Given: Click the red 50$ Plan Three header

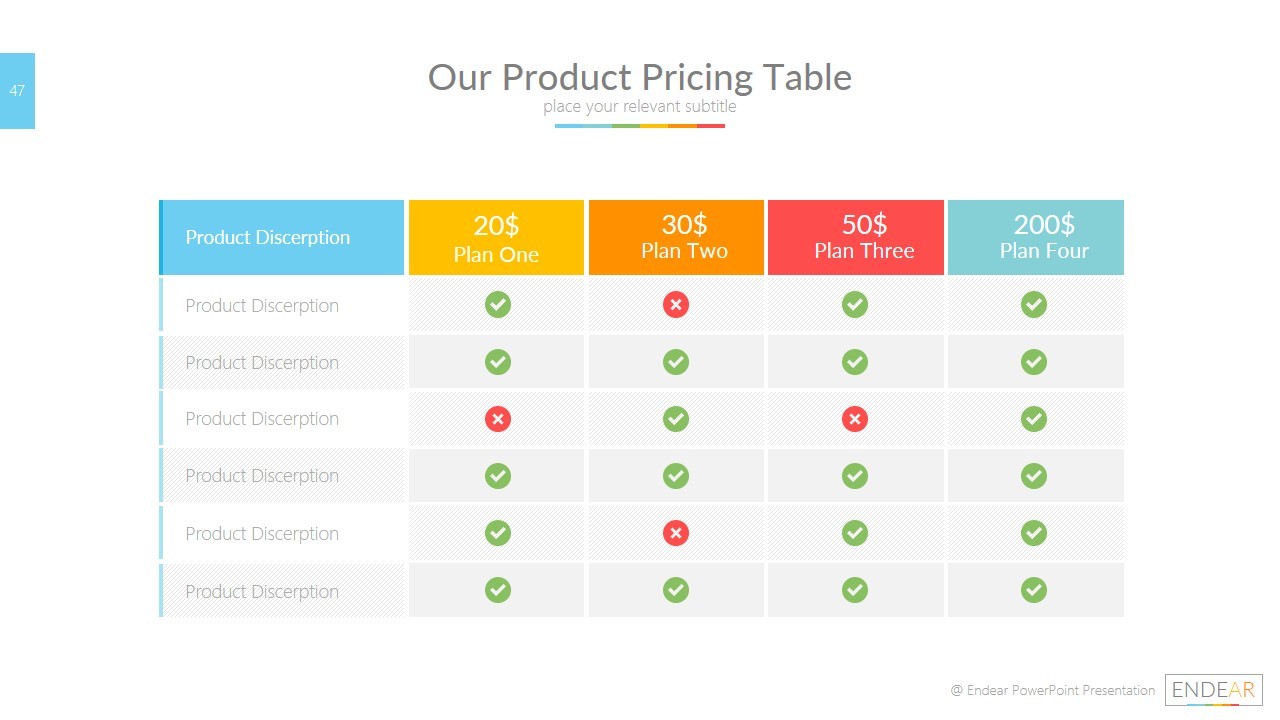Looking at the screenshot, I should tap(855, 238).
